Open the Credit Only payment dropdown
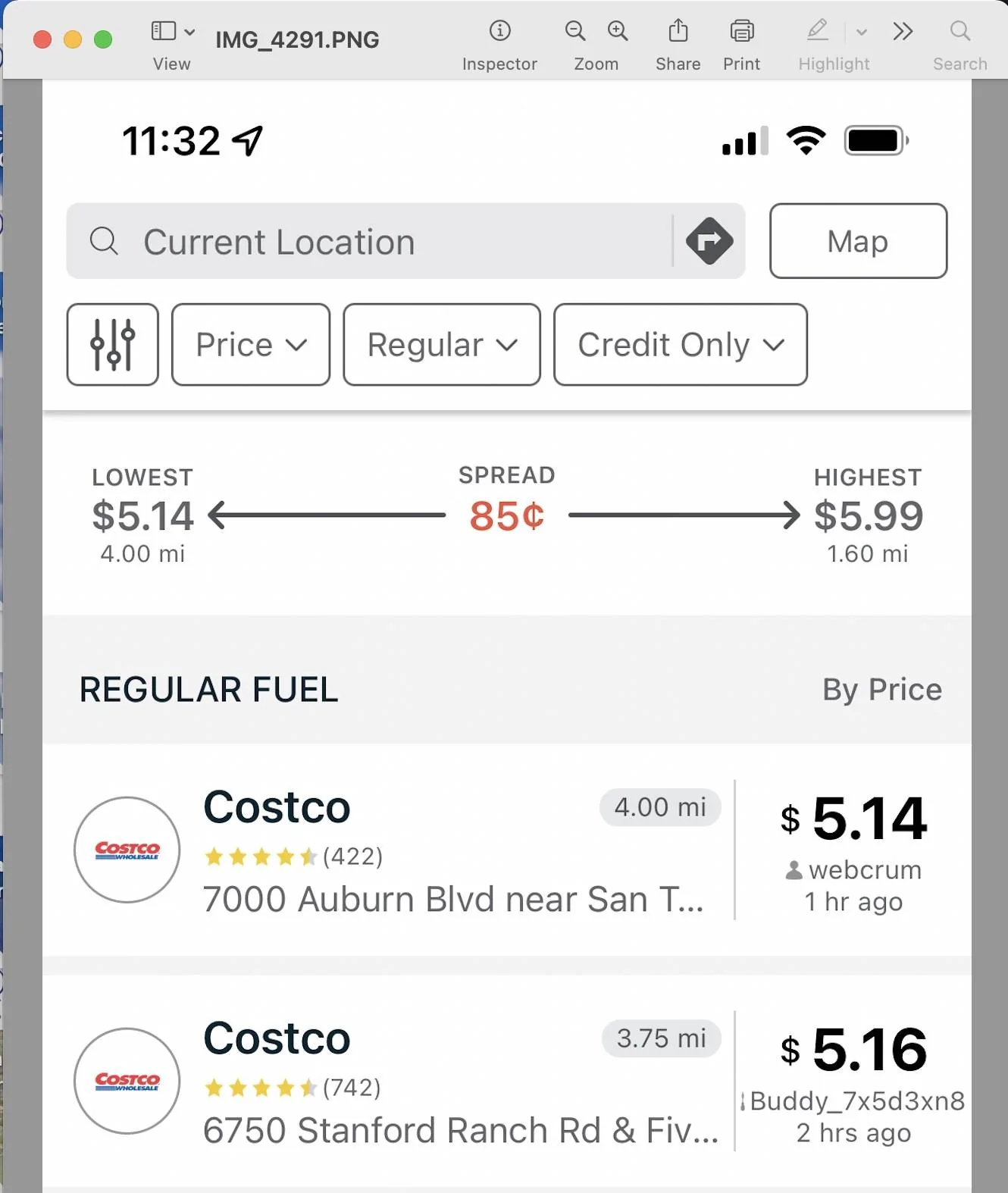Screen dimensions: 1008x1193 click(681, 345)
